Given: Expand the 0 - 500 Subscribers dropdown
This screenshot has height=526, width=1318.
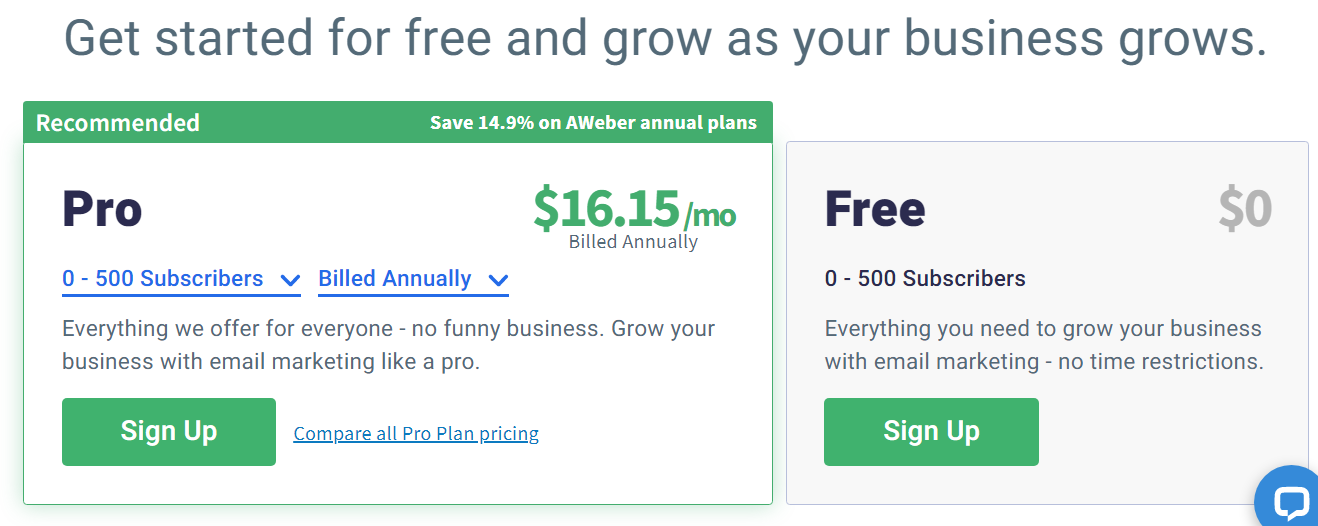Looking at the screenshot, I should tap(181, 280).
